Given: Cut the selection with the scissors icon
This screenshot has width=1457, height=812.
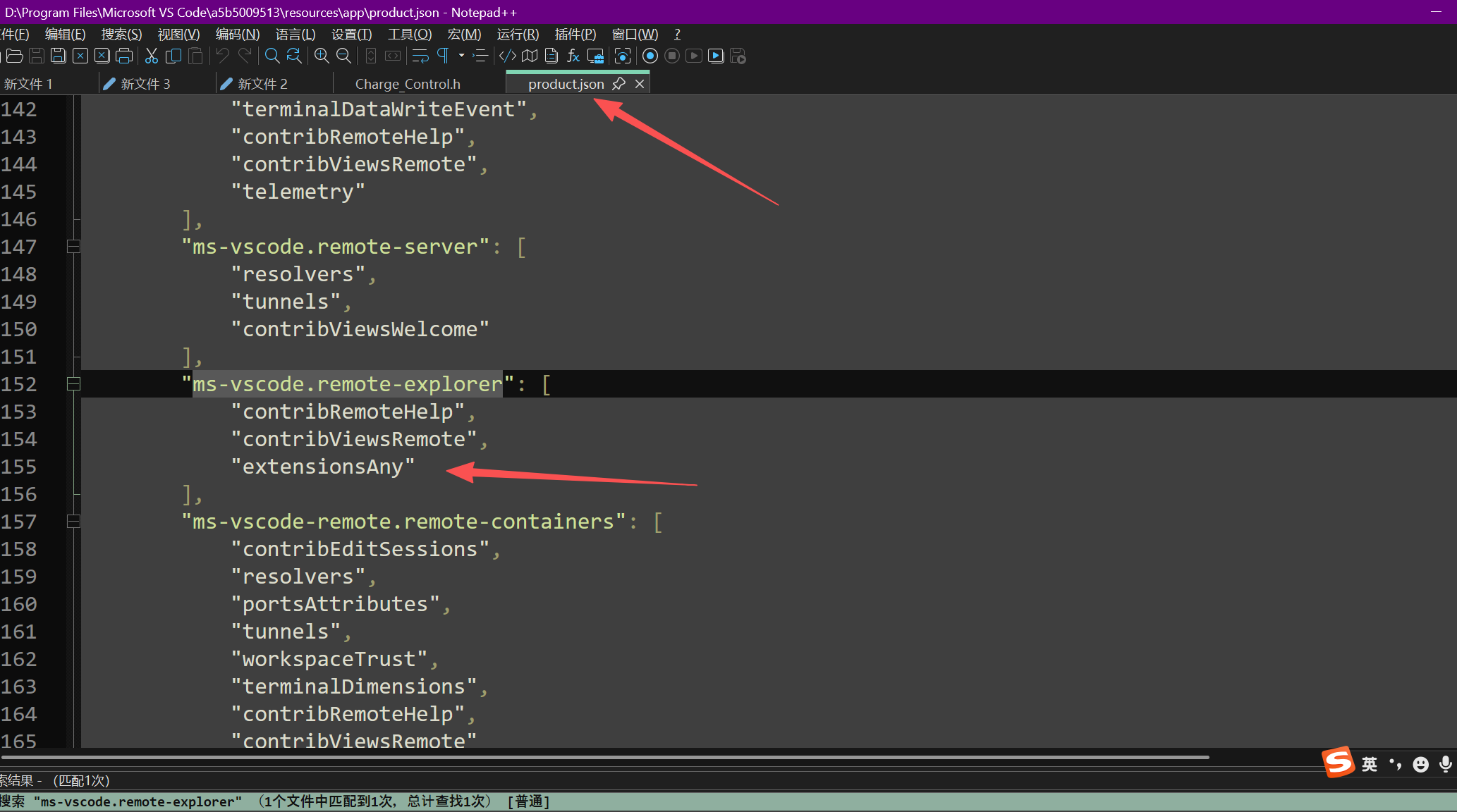Looking at the screenshot, I should click(152, 56).
